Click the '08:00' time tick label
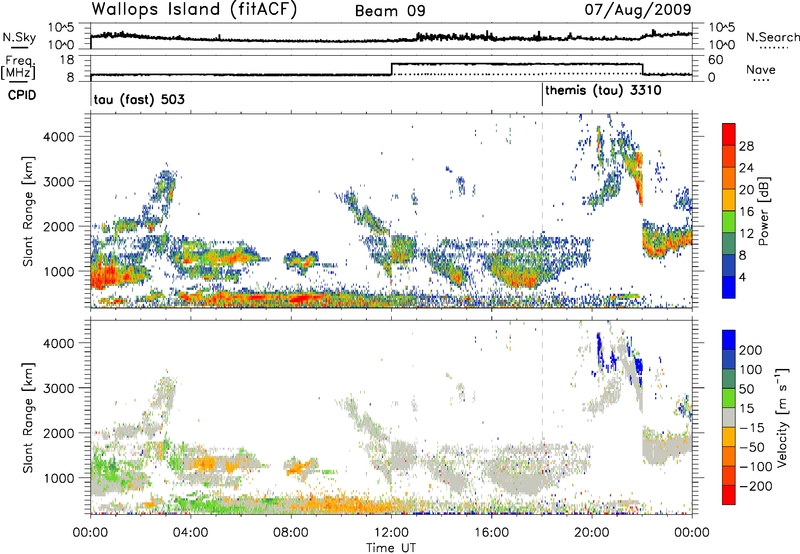The image size is (800, 554). (291, 533)
